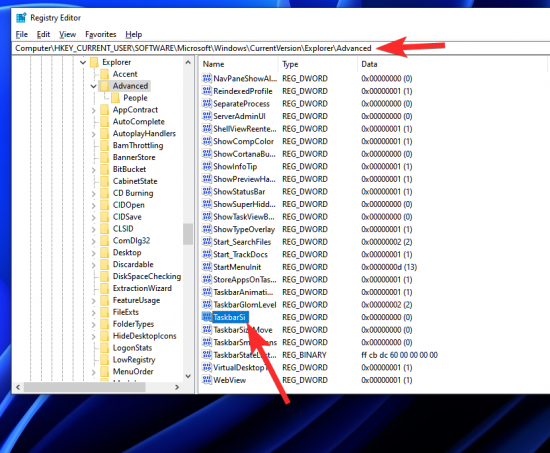Screen dimensions: 550x453
Task: Expand the BitBucket key
Action: [x=93, y=170]
